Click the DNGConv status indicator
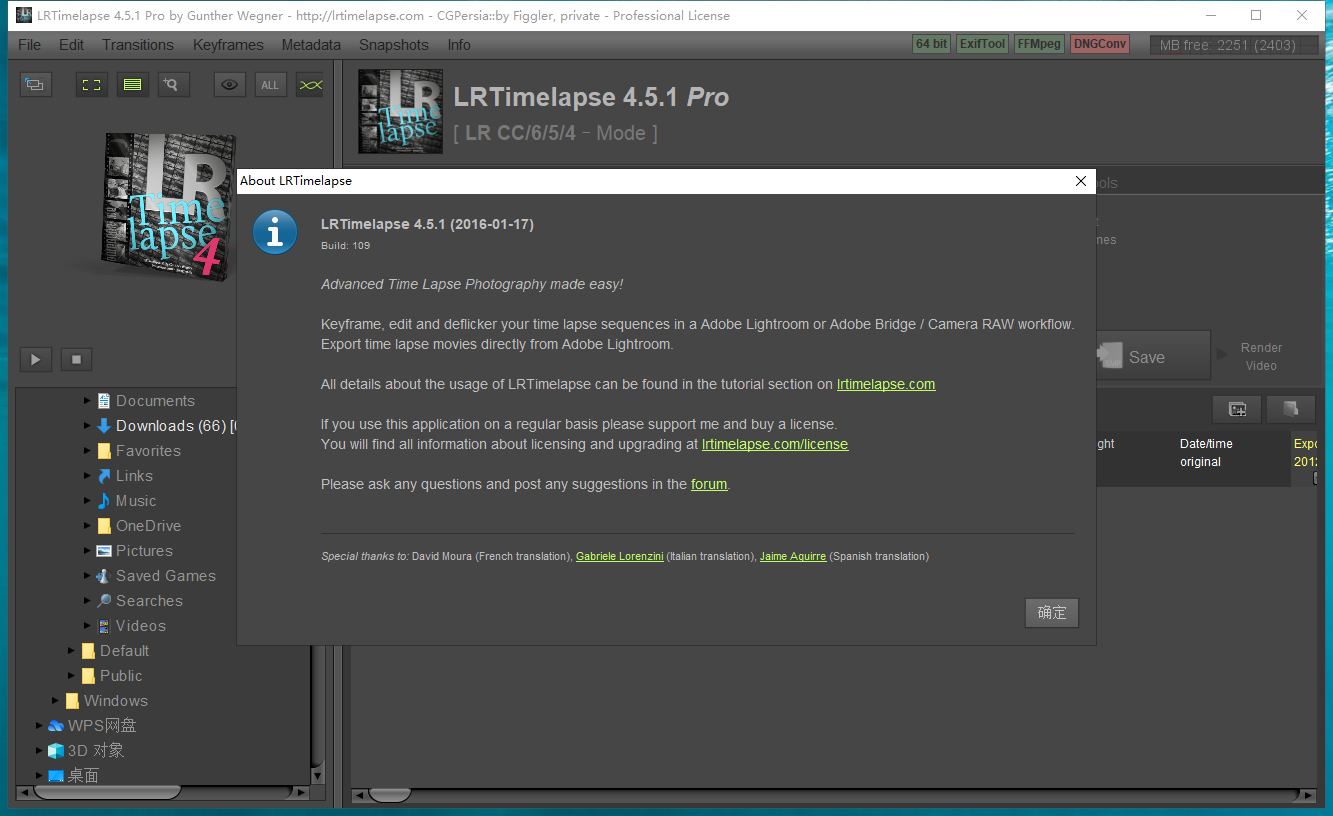Image resolution: width=1333 pixels, height=816 pixels. click(1099, 44)
